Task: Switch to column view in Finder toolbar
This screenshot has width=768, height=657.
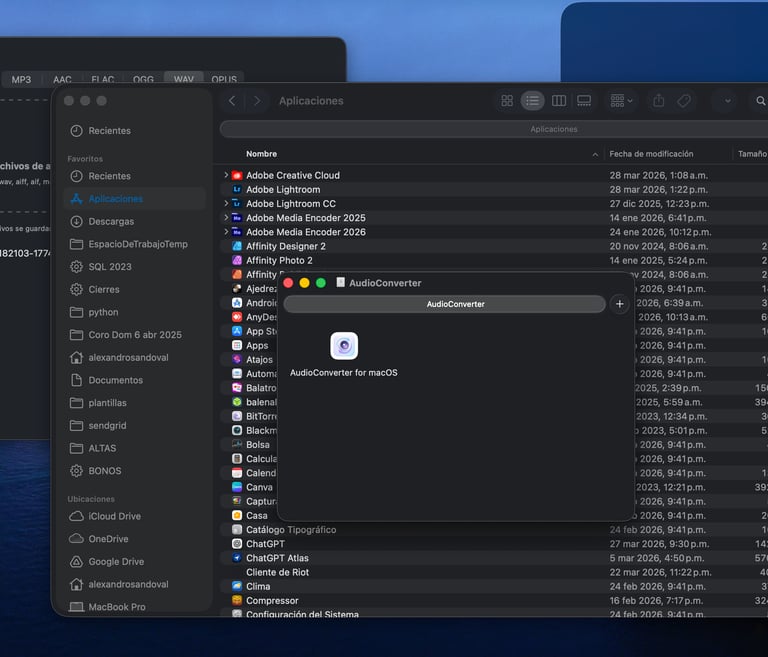Action: pyautogui.click(x=559, y=101)
